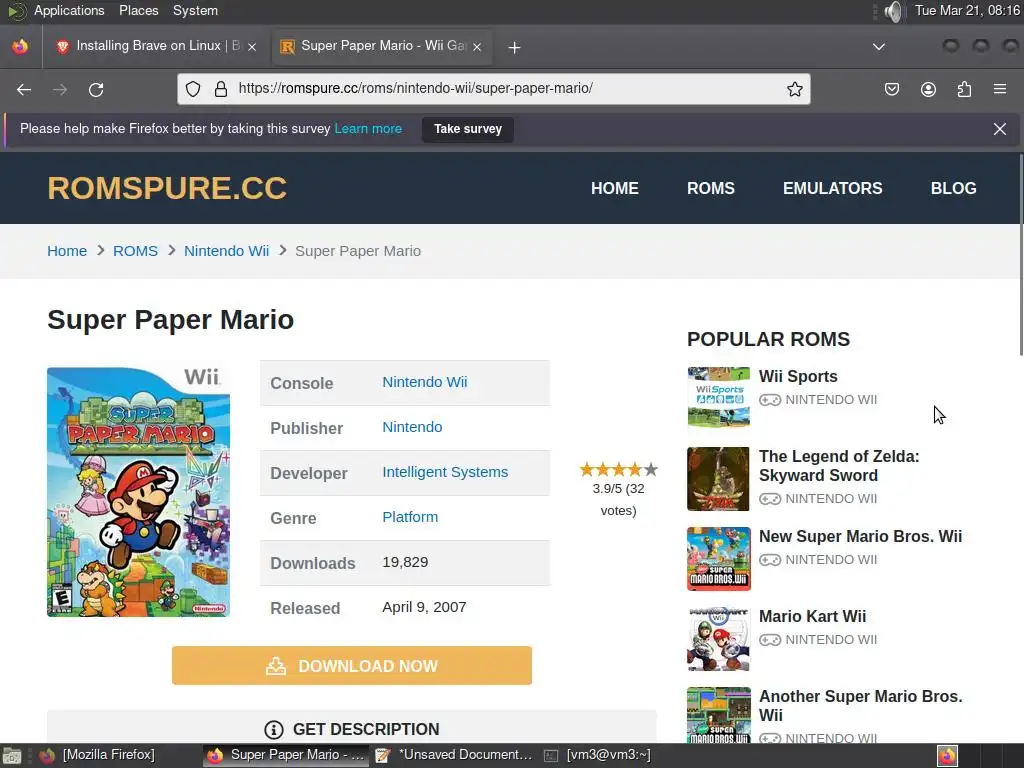Open the tracking protection shield icon

point(193,89)
